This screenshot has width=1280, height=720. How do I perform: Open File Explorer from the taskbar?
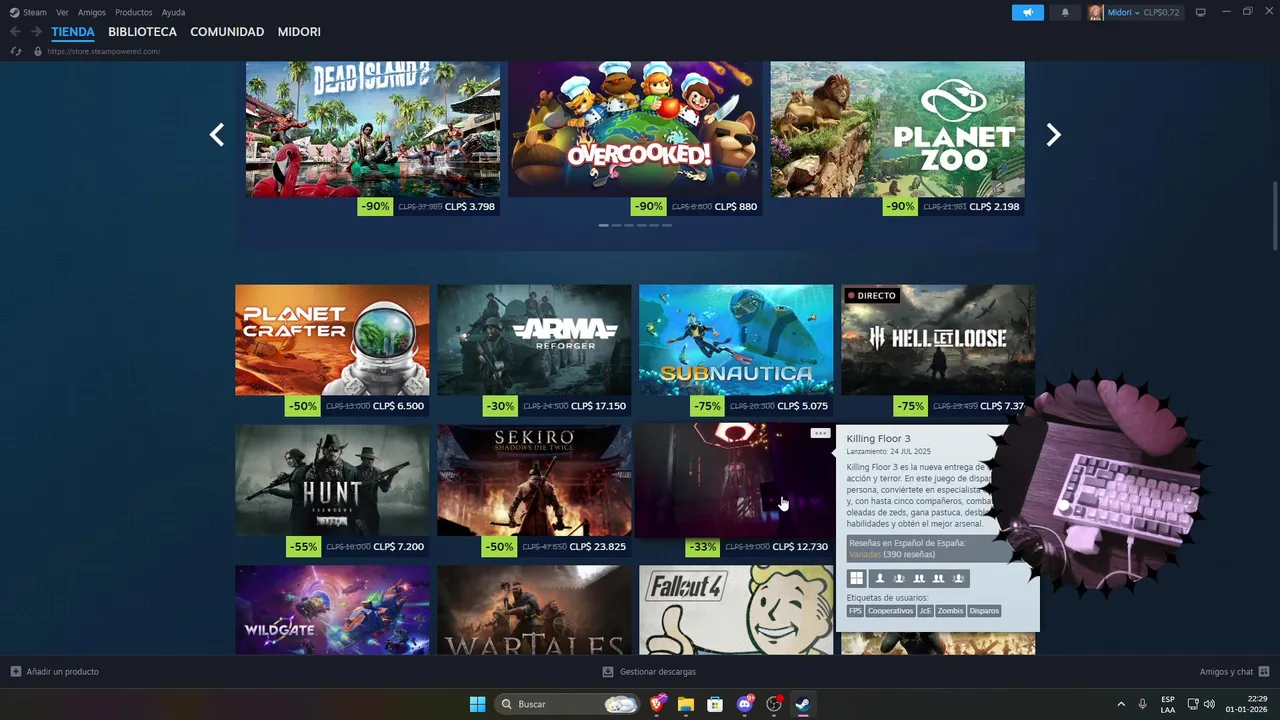coord(686,704)
